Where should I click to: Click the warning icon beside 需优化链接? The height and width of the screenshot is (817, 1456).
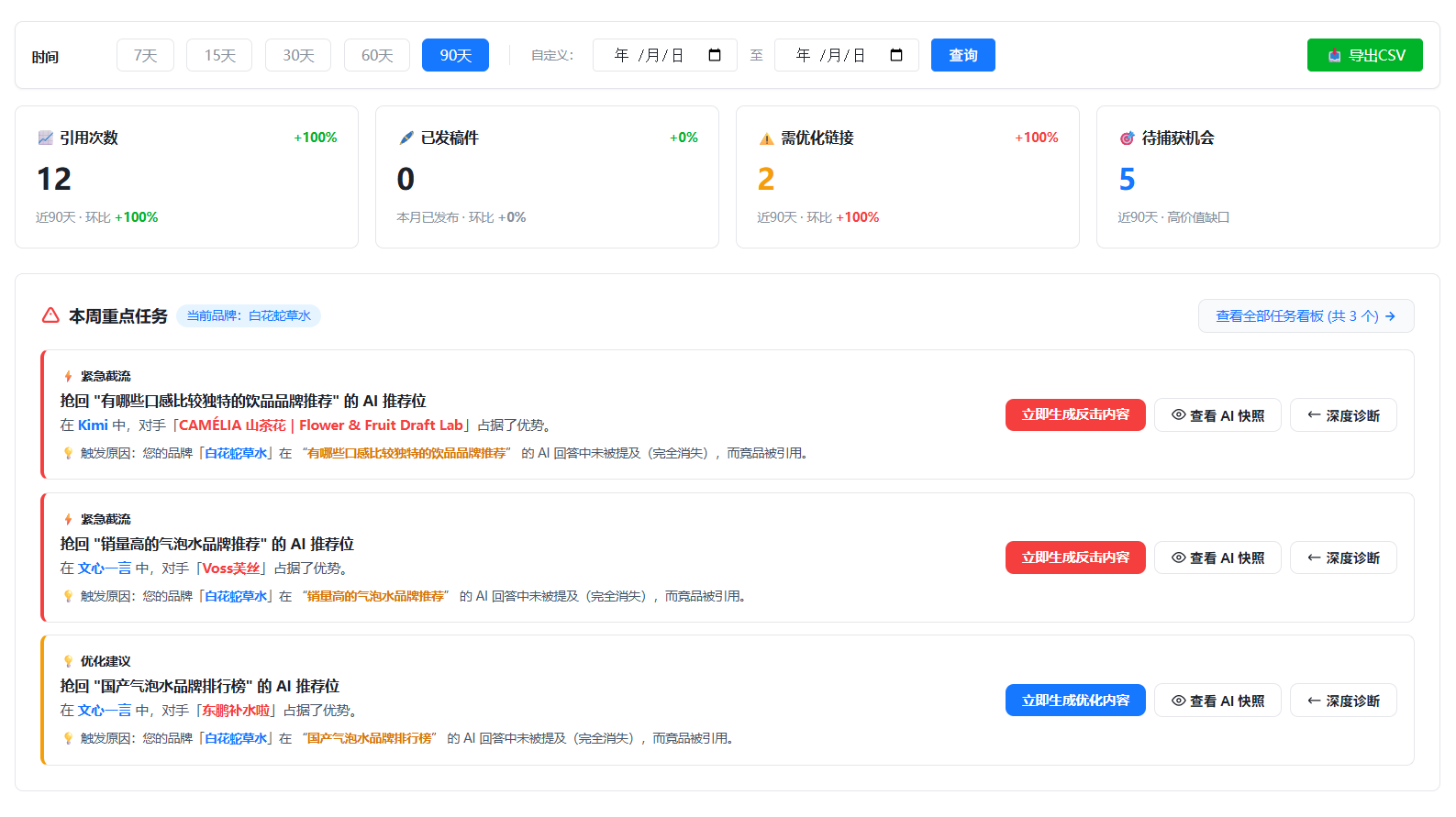point(766,138)
